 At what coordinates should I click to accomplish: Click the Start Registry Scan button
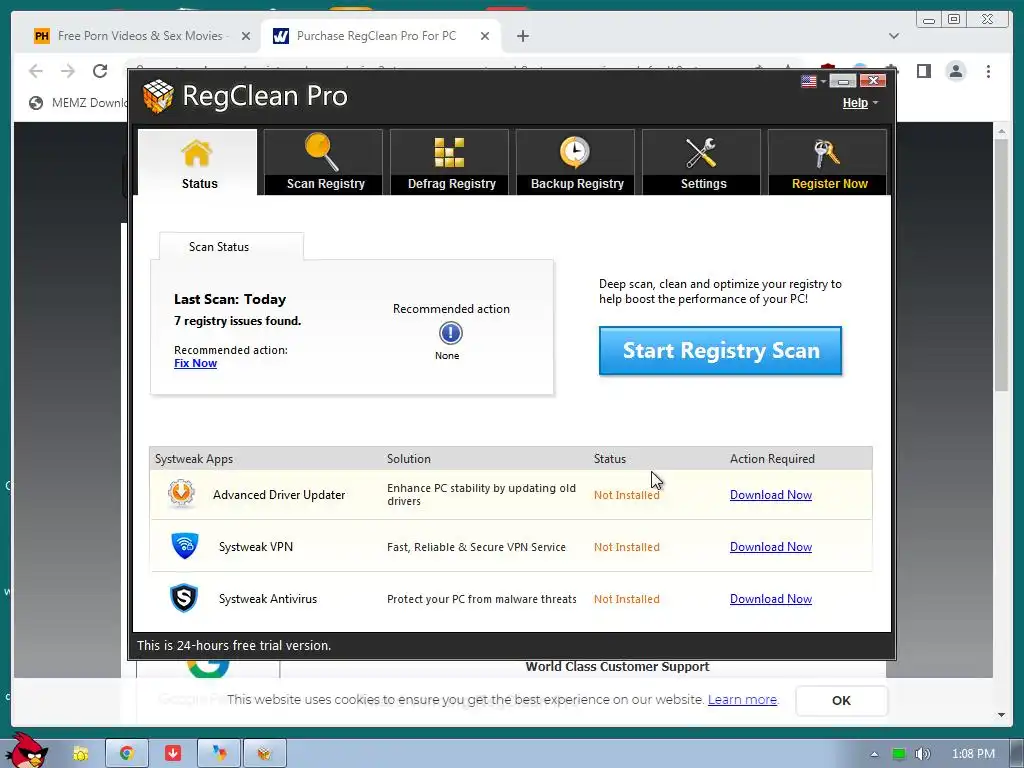coord(720,351)
